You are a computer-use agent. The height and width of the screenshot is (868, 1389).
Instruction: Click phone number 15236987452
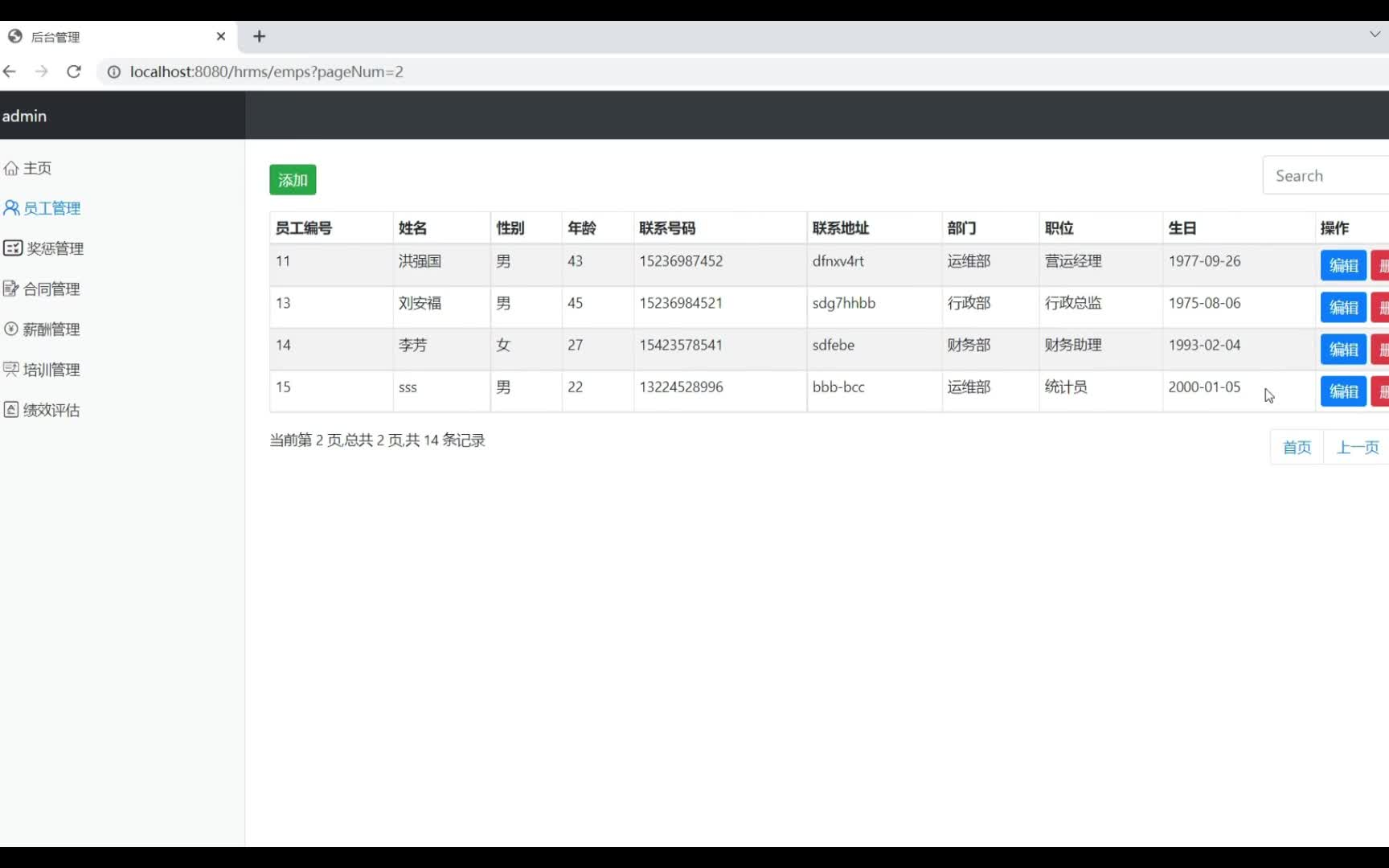coord(681,261)
